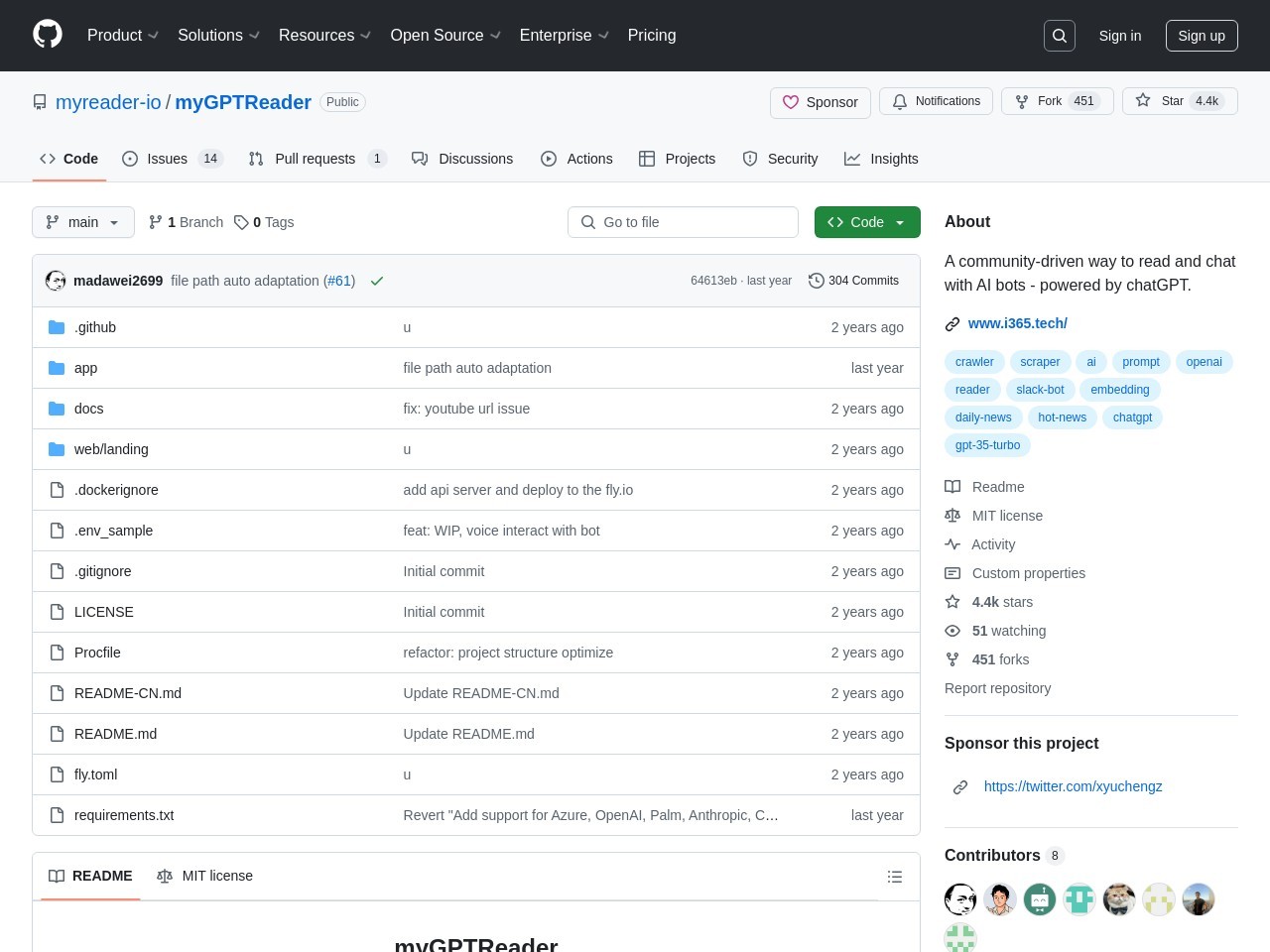
Task: Open 304 Commits history
Action: 854,281
